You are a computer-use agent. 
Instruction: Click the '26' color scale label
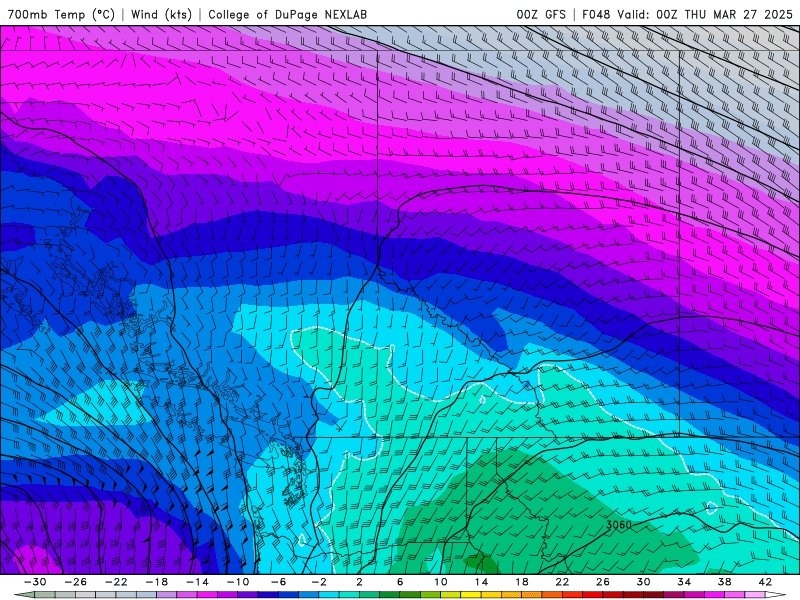(x=603, y=582)
